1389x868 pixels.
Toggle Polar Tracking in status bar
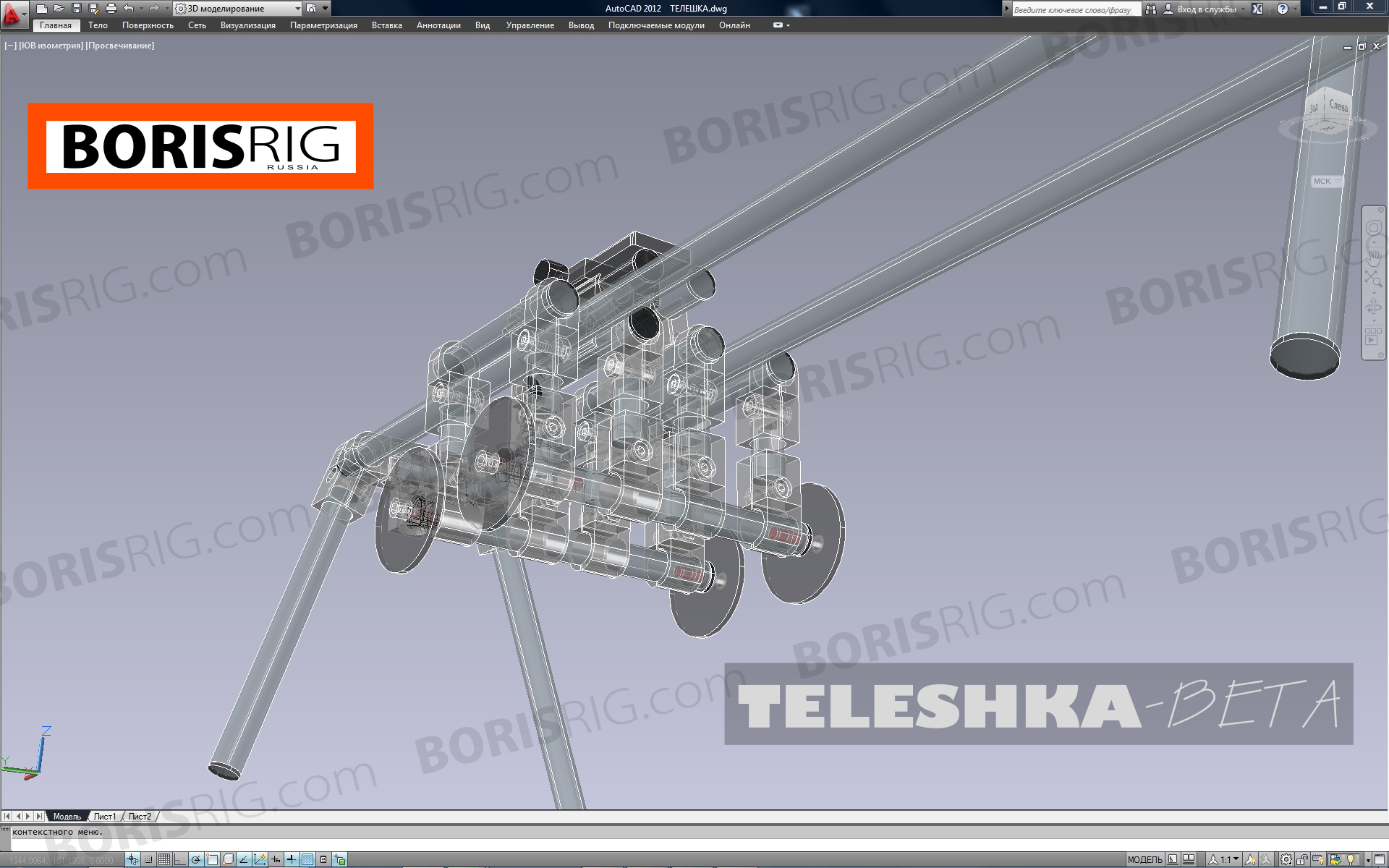pyautogui.click(x=196, y=859)
